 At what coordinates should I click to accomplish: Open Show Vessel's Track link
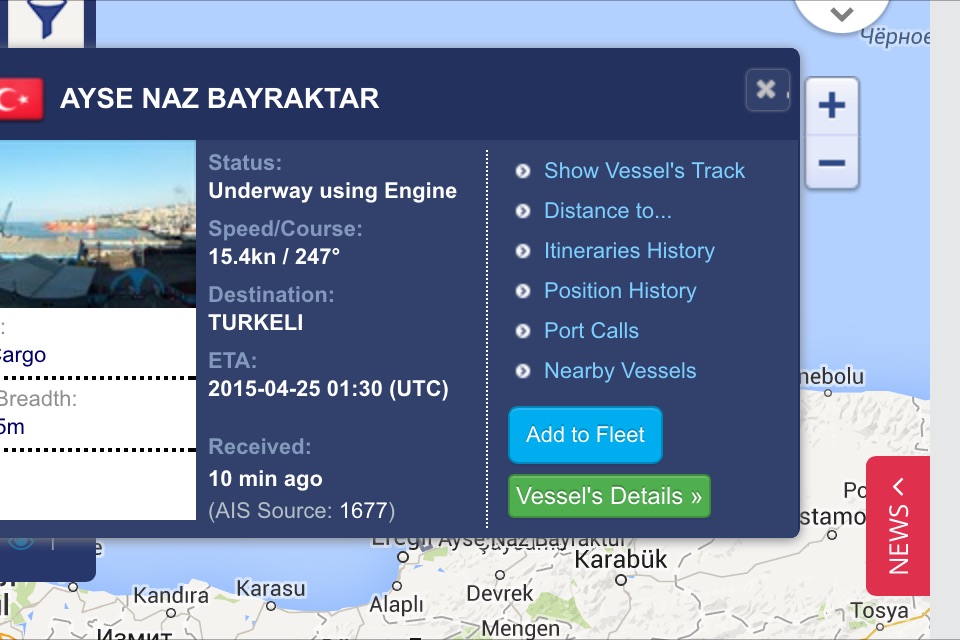click(x=644, y=171)
